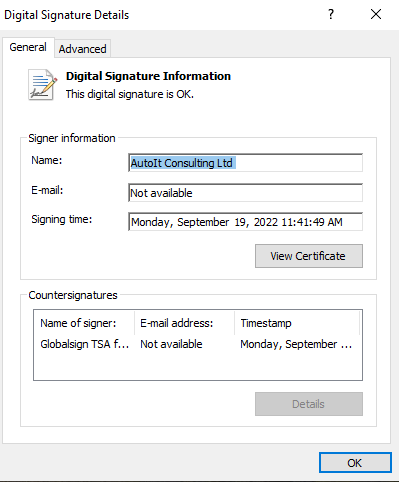Click the Signing time field
Screen dimensions: 399x482
245,222
